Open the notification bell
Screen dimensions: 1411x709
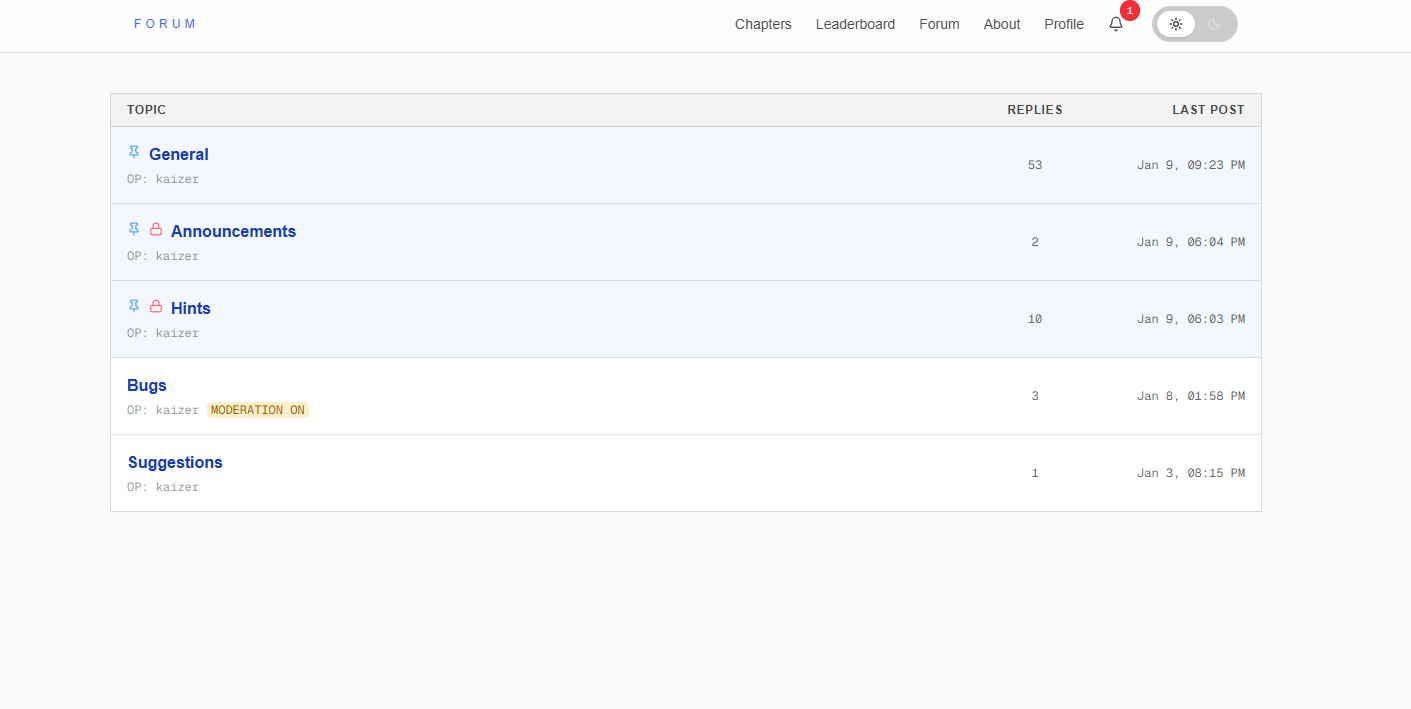coord(1116,24)
